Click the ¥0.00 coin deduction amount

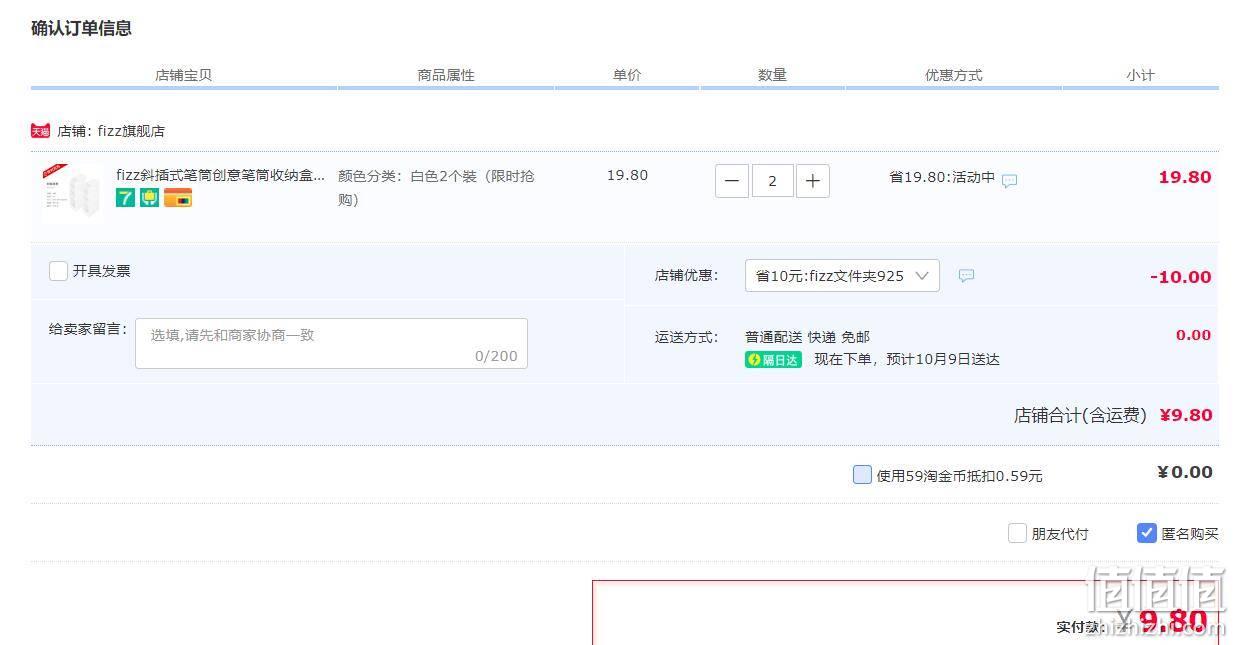click(x=1185, y=472)
